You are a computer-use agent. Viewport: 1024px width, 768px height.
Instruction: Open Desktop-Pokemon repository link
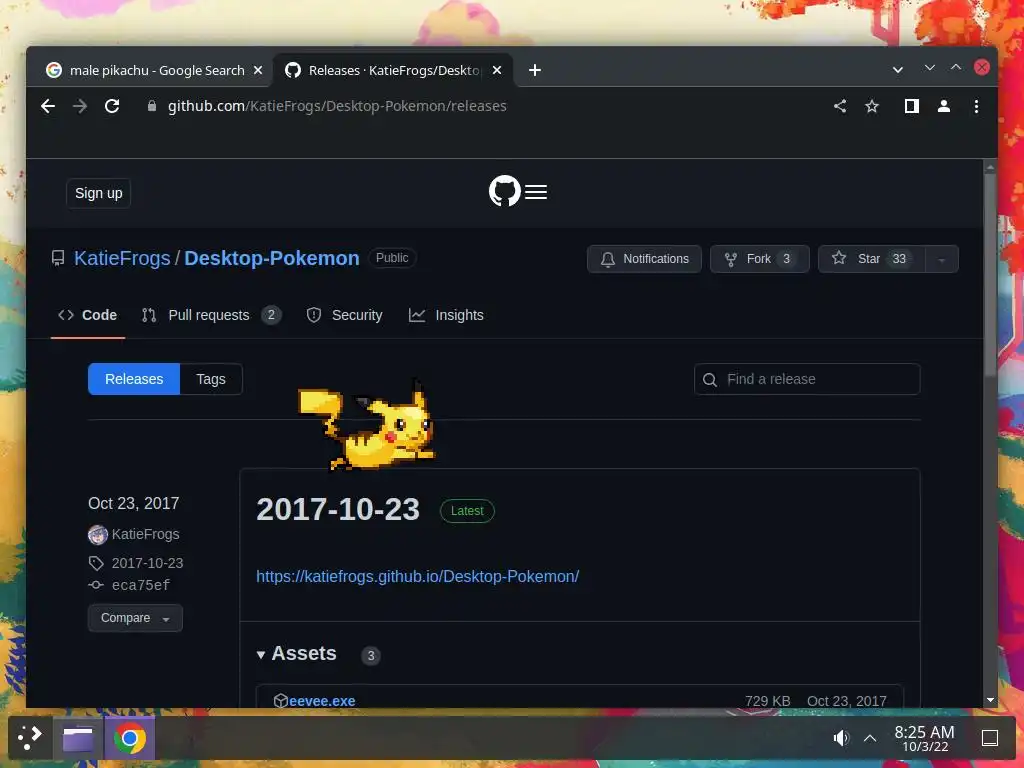tap(272, 258)
